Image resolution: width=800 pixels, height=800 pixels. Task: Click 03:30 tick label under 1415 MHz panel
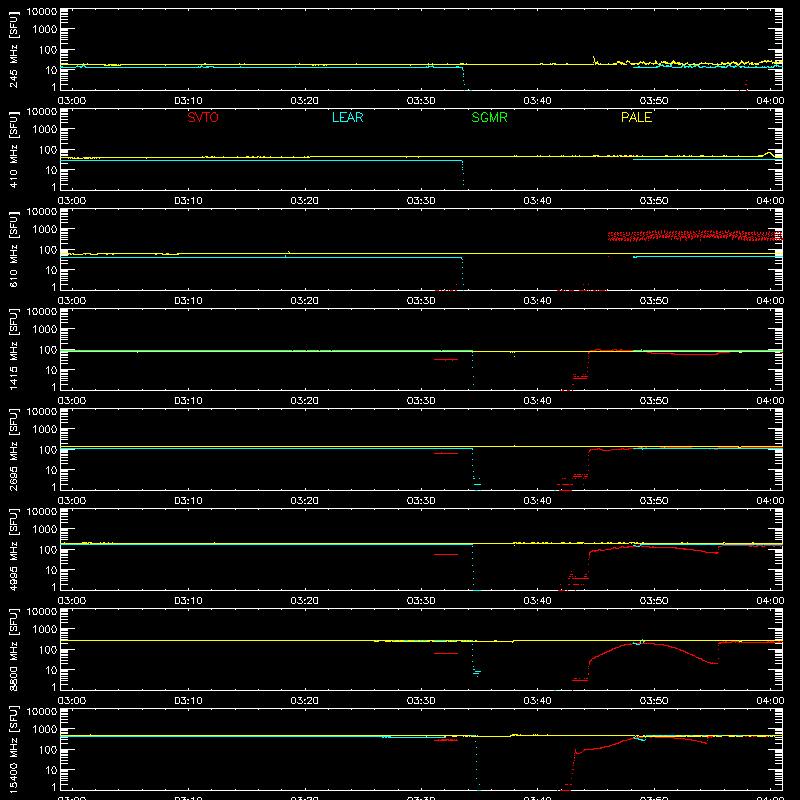(421, 401)
